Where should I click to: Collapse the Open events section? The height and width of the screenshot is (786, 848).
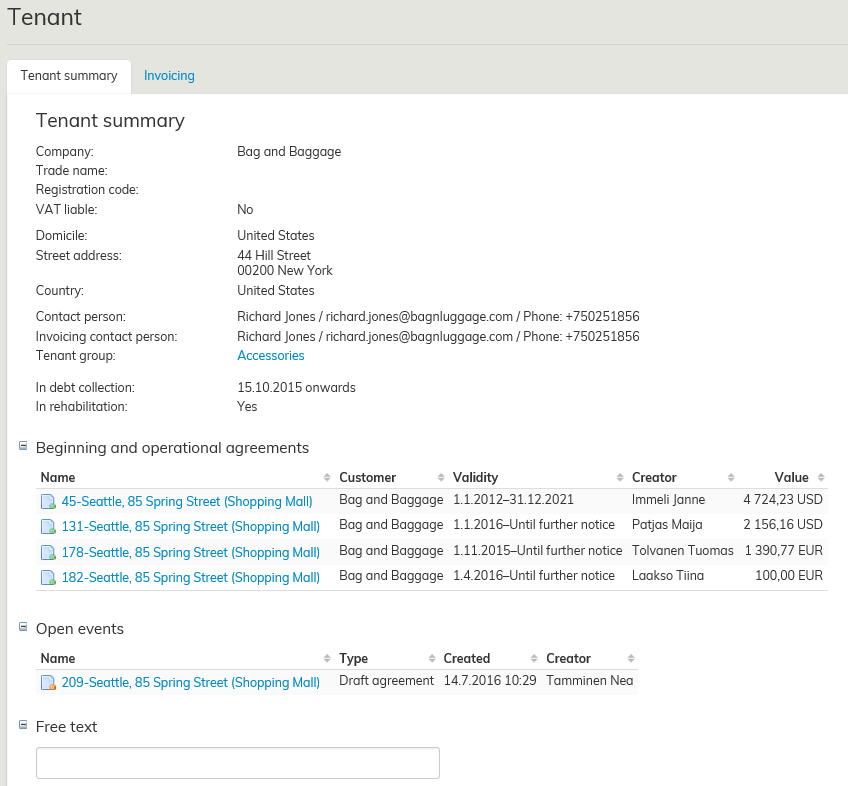(23, 627)
